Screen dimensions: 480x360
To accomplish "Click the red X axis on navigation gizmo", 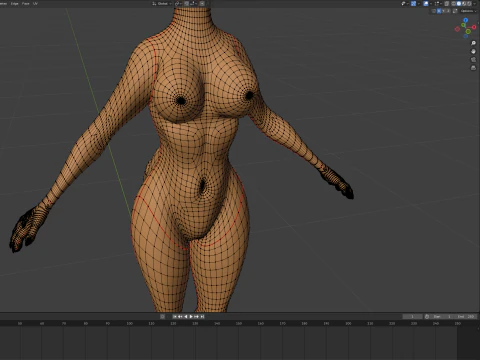I will [x=474, y=27].
